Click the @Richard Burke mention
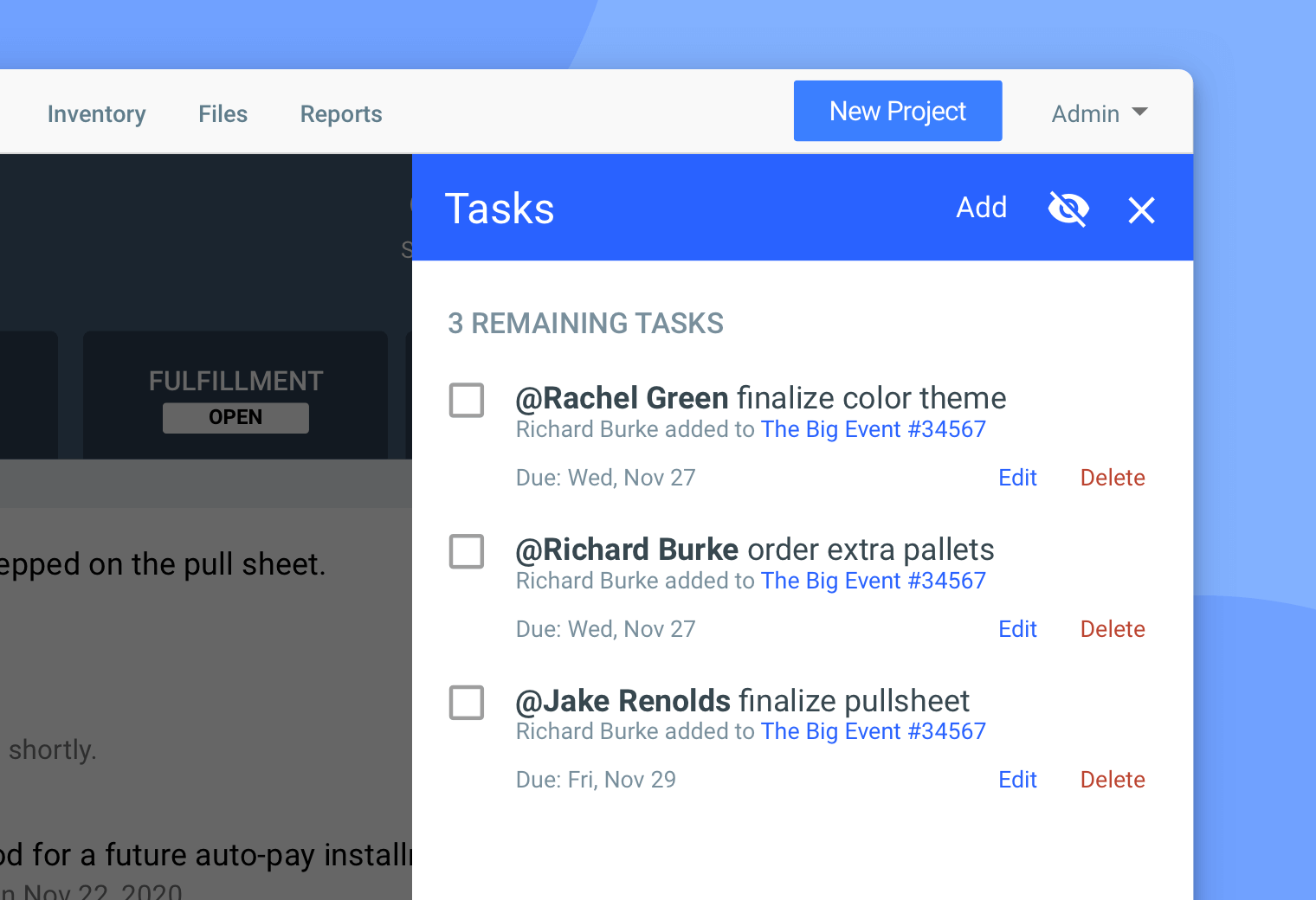Image resolution: width=1316 pixels, height=900 pixels. click(627, 550)
